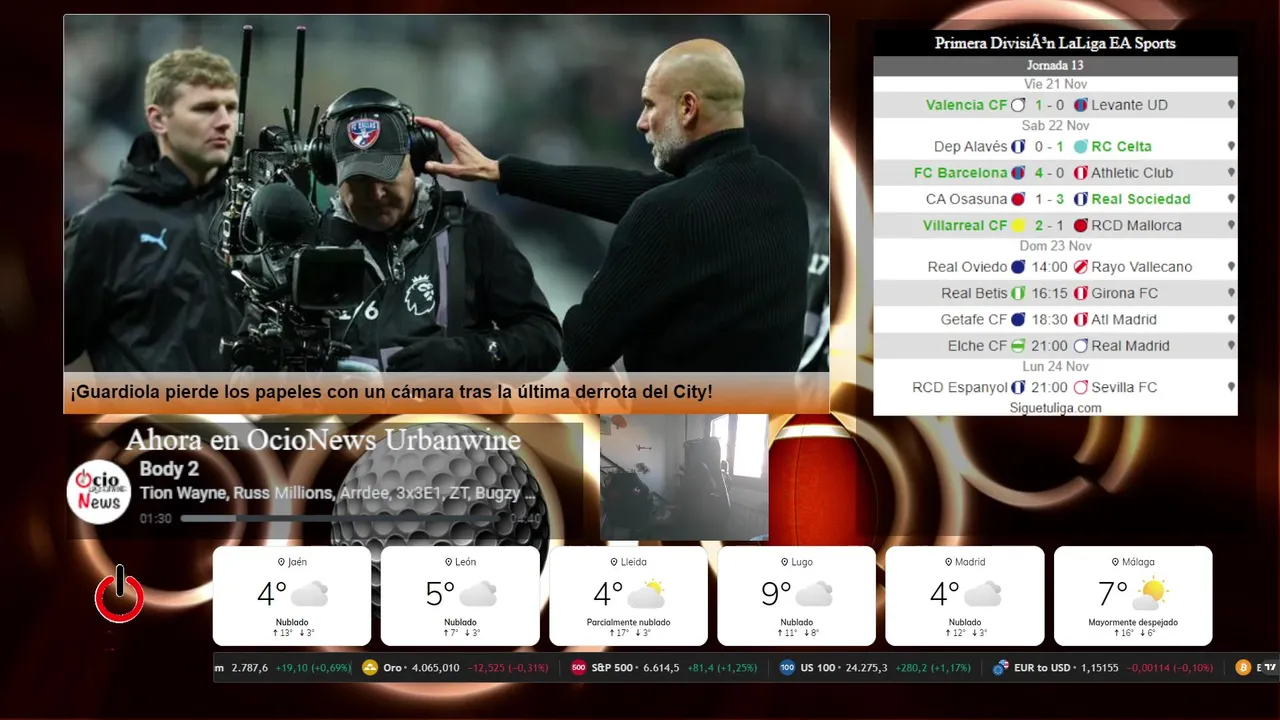Image resolution: width=1280 pixels, height=720 pixels.
Task: Open the OcioNews round logo
Action: pos(99,491)
